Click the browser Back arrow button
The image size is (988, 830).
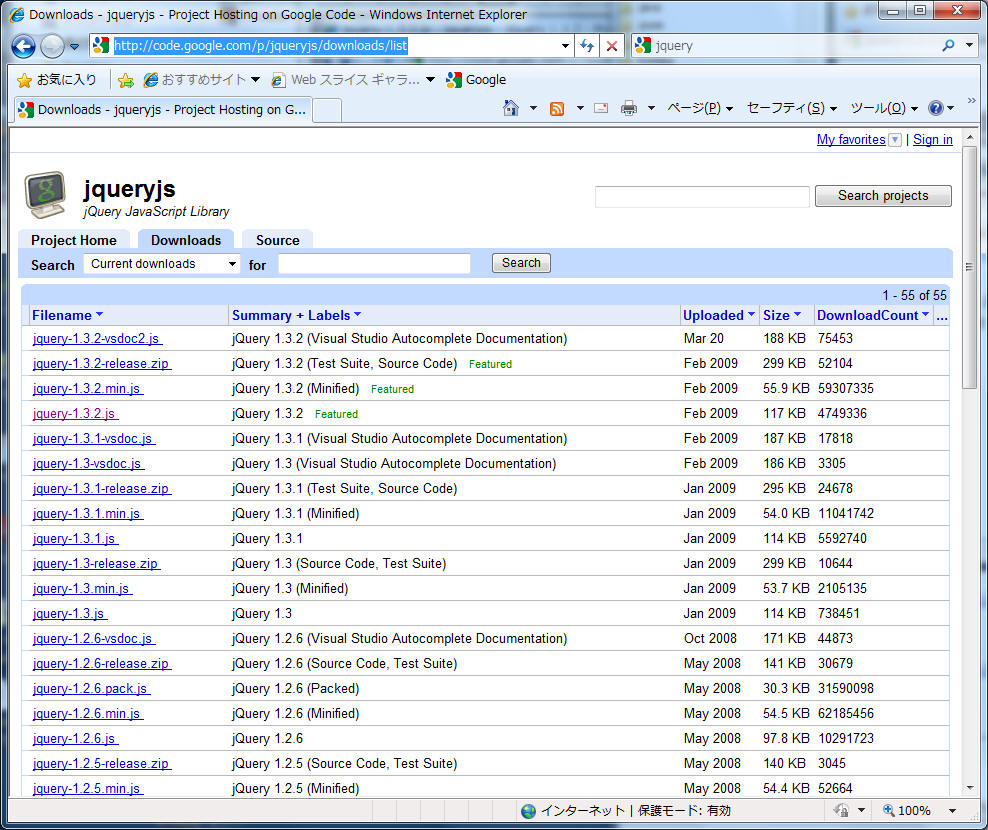click(23, 46)
